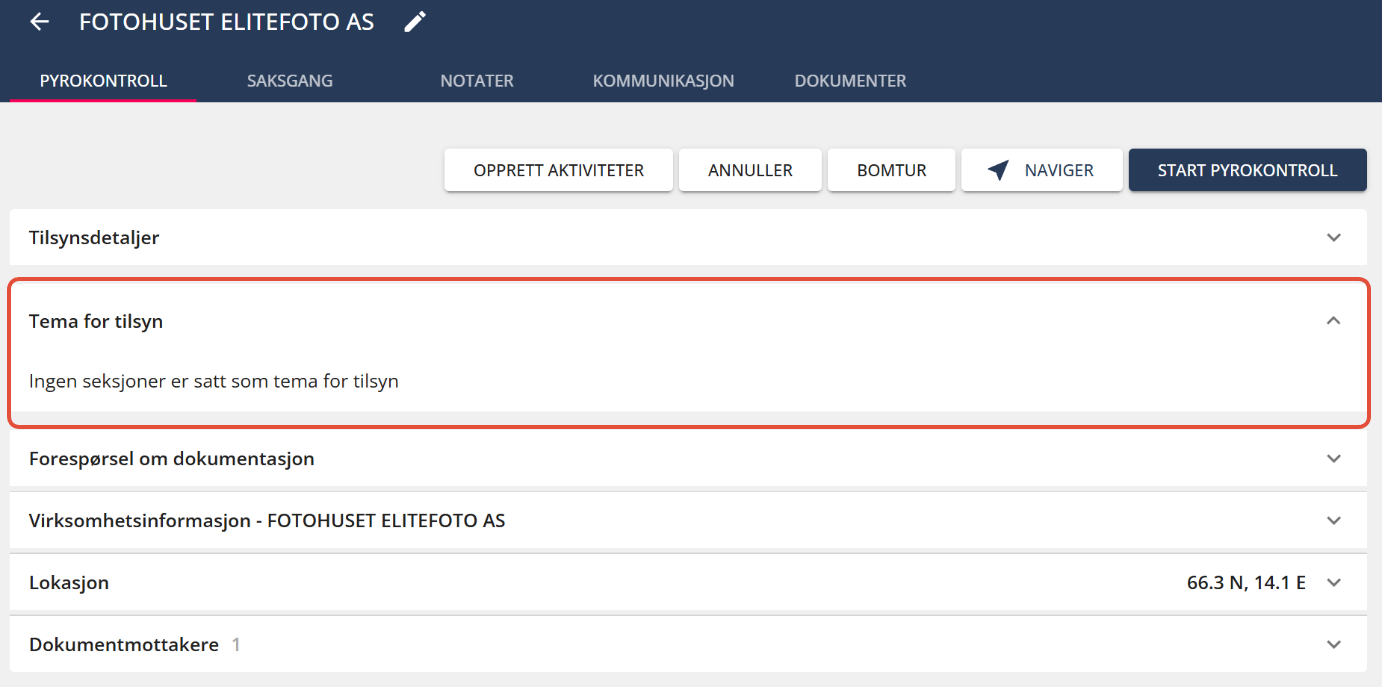
Task: Click the FOTOHUSET ELITEFOTO AS page title
Action: coord(227,22)
